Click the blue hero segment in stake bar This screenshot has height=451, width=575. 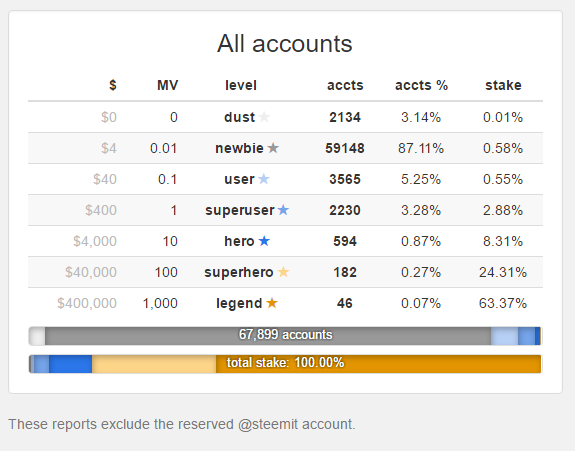pos(70,364)
